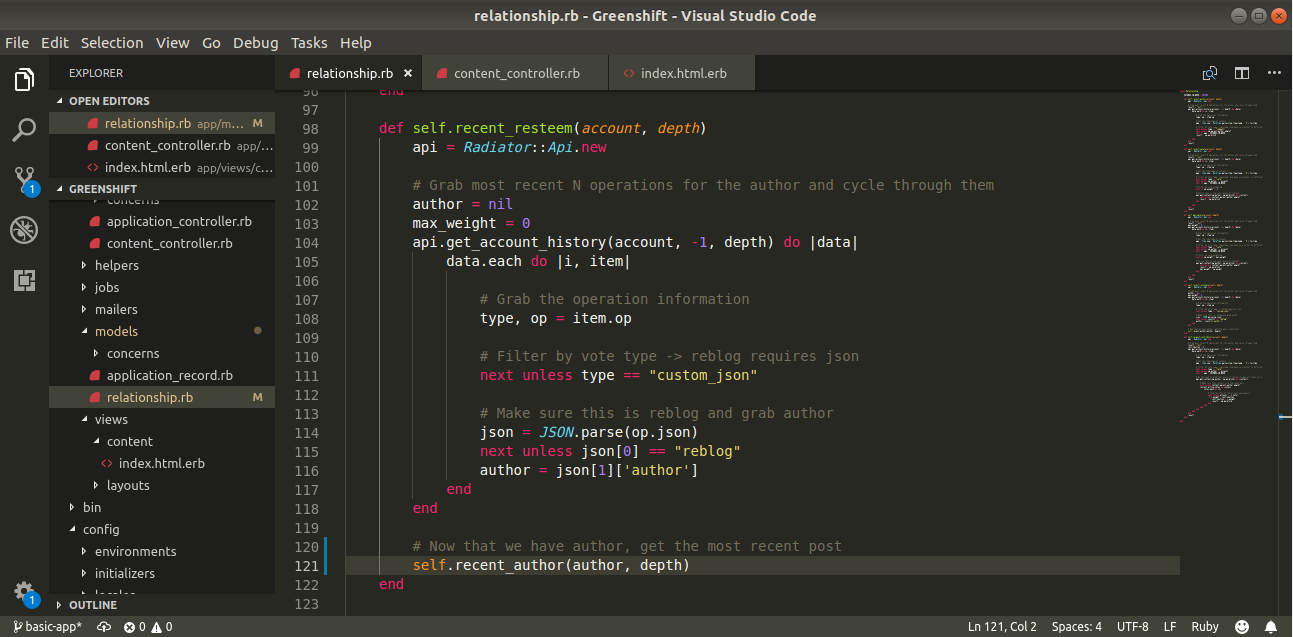Click the Open Changes icon in editor toolbar
This screenshot has width=1293, height=637.
(x=1210, y=73)
